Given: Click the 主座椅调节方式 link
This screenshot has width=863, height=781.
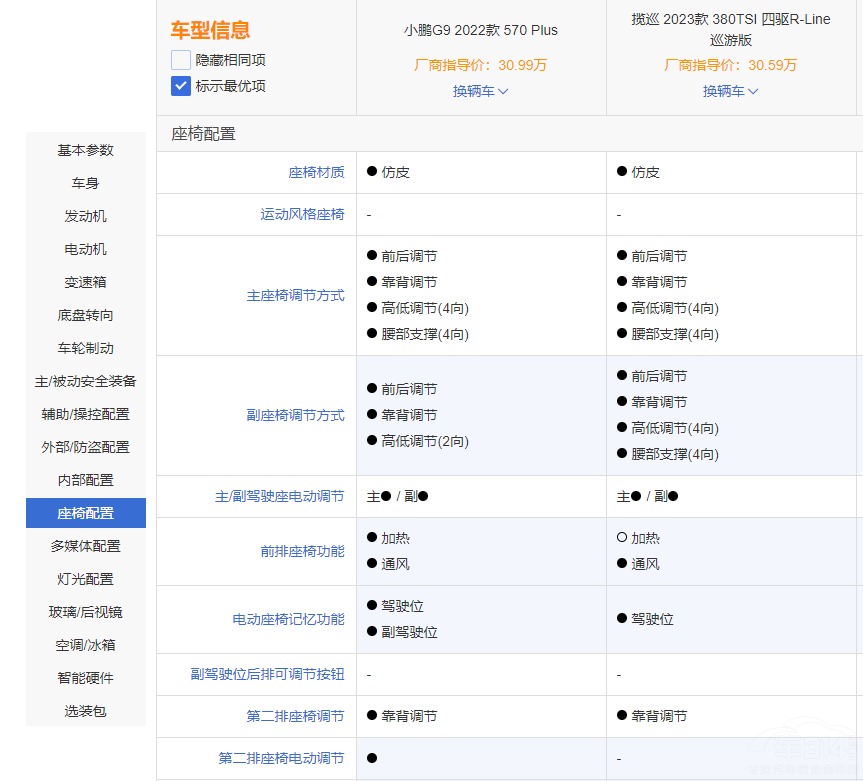Looking at the screenshot, I should [295, 296].
